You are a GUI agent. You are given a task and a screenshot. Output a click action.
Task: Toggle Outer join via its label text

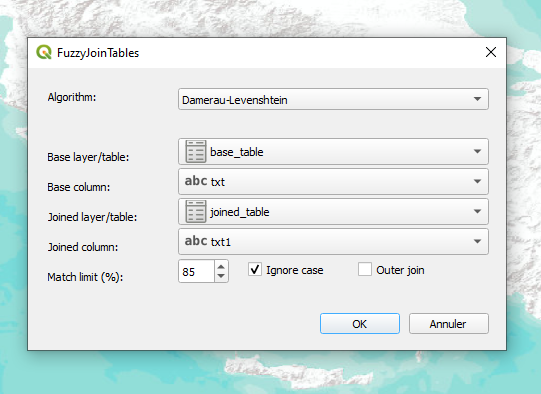coord(400,270)
